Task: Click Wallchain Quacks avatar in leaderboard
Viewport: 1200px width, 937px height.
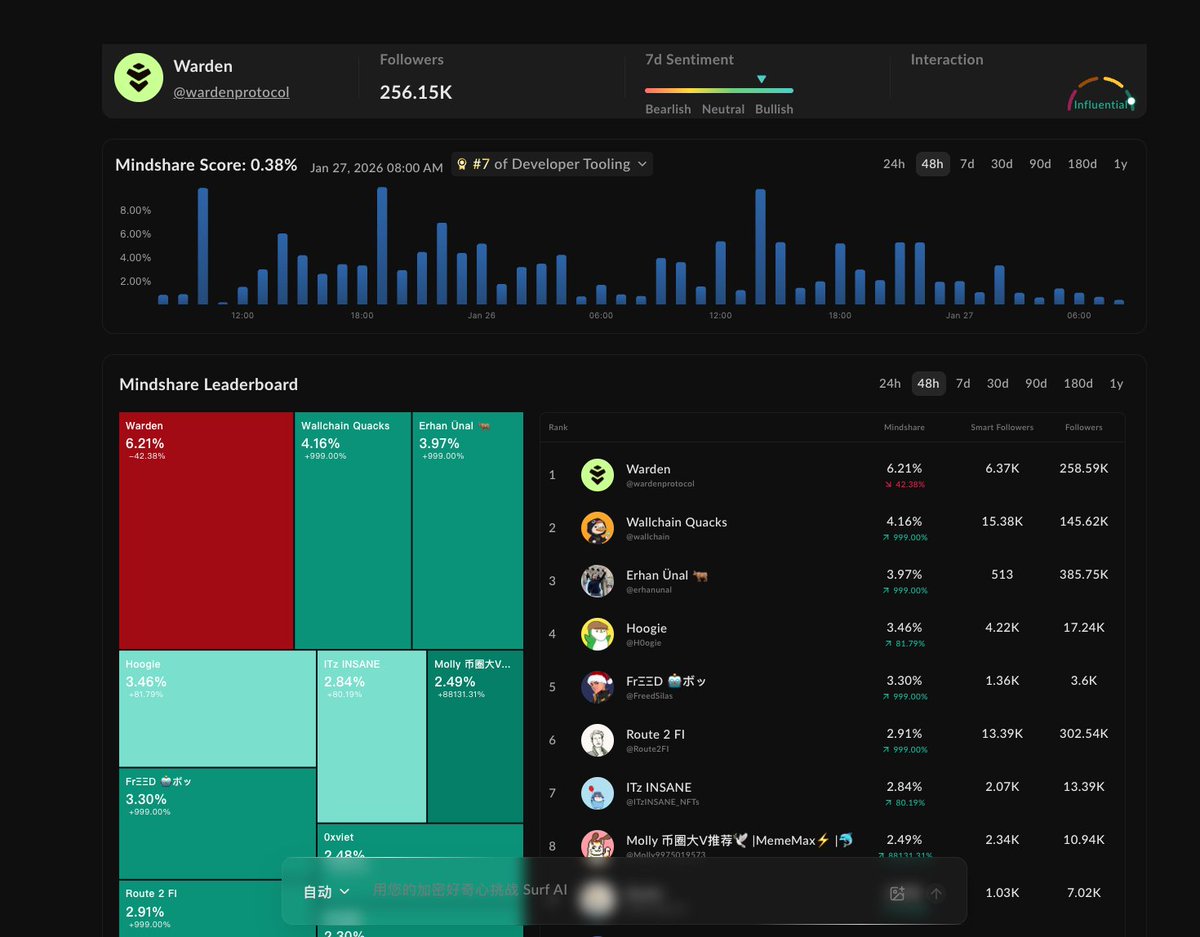Action: pos(597,528)
